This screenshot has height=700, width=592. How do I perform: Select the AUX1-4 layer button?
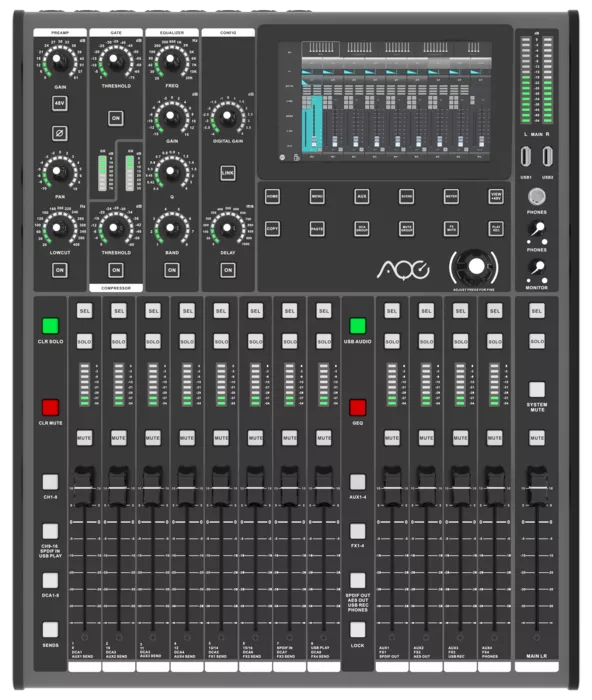(x=358, y=482)
